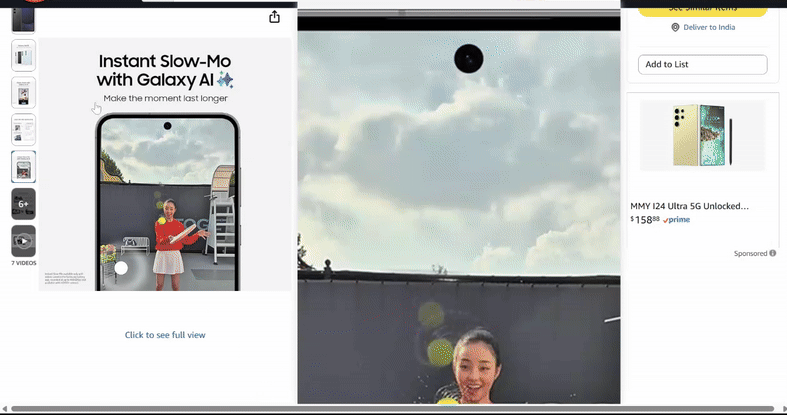Open the 6+ more images thumbnail

pos(23,204)
